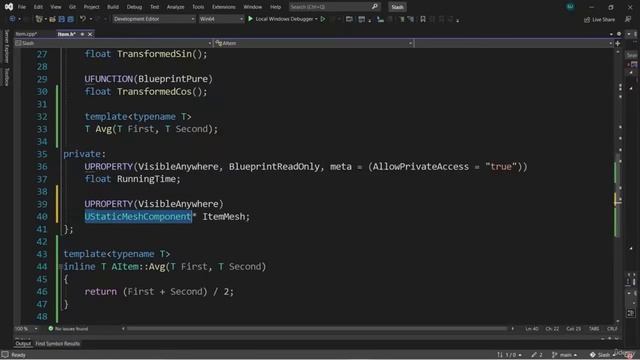Start Local Windows Debugger

tap(280, 19)
